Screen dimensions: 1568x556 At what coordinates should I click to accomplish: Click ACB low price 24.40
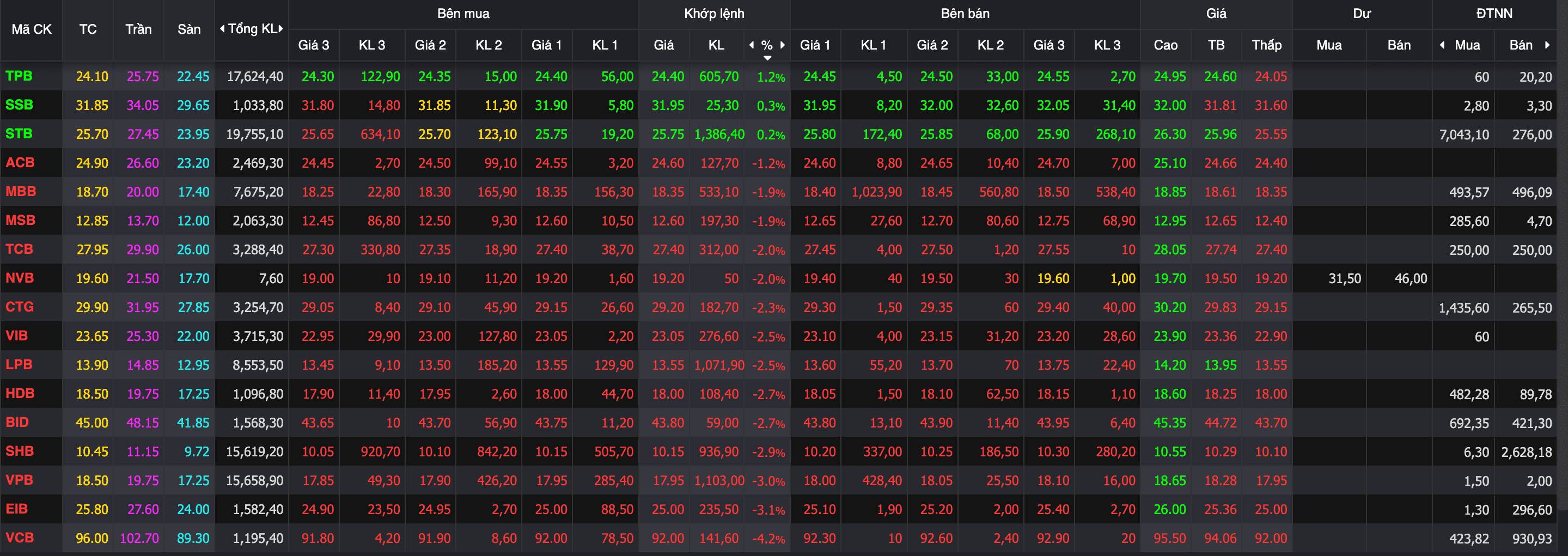pos(1271,163)
